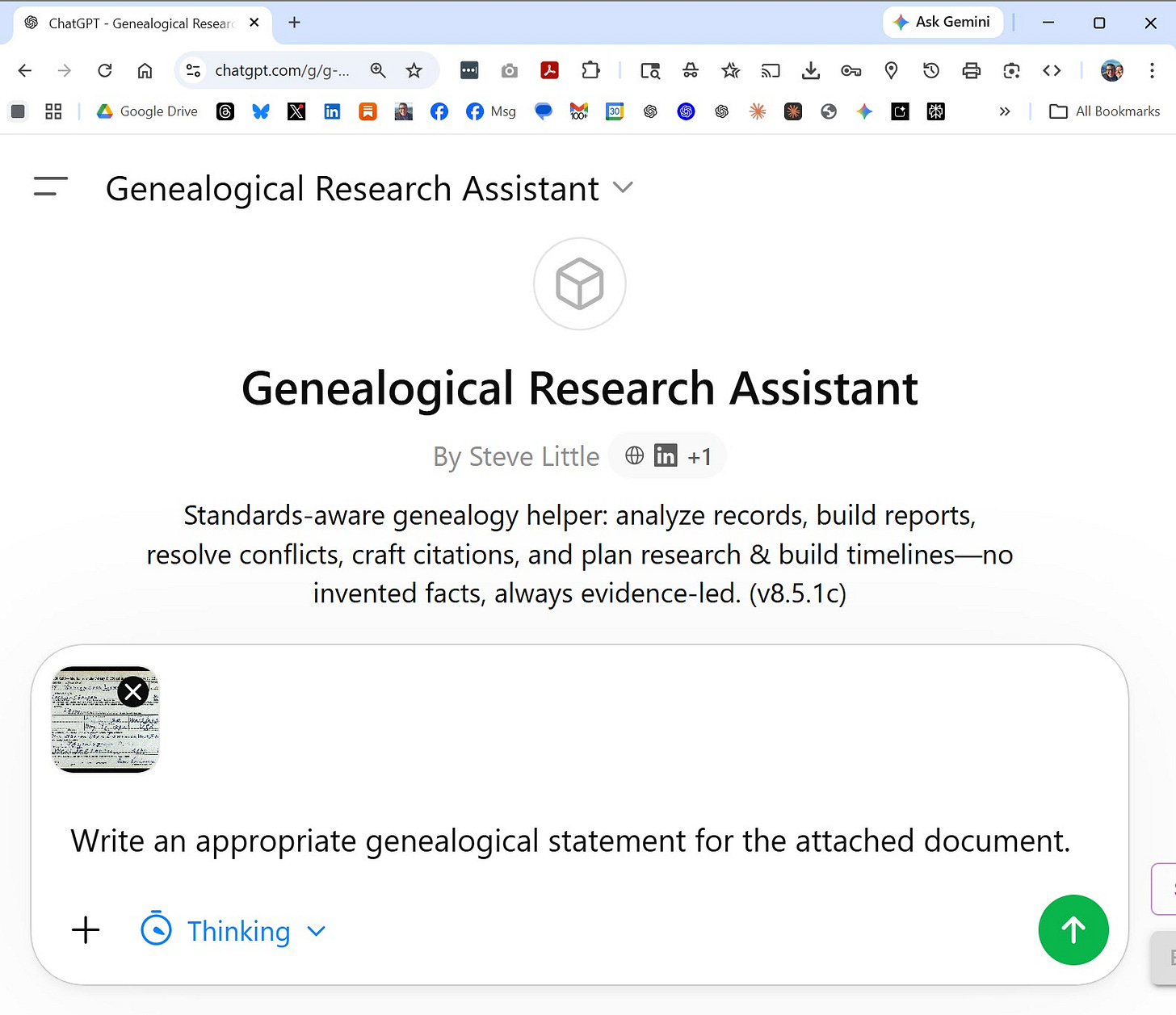Close the ChatGPT browser tab
Image resolution: width=1176 pixels, height=1015 pixels.
coord(254,23)
